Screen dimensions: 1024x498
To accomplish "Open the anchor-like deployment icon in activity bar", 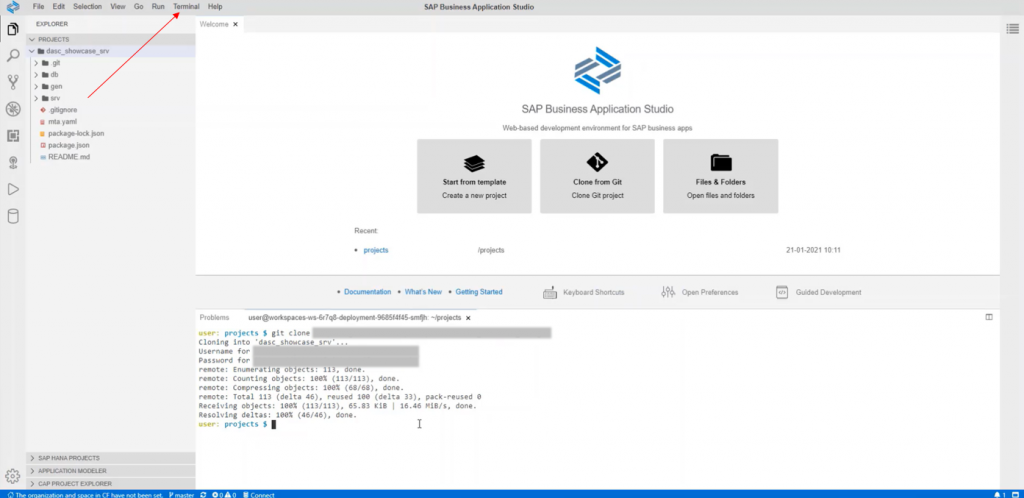I will point(12,163).
